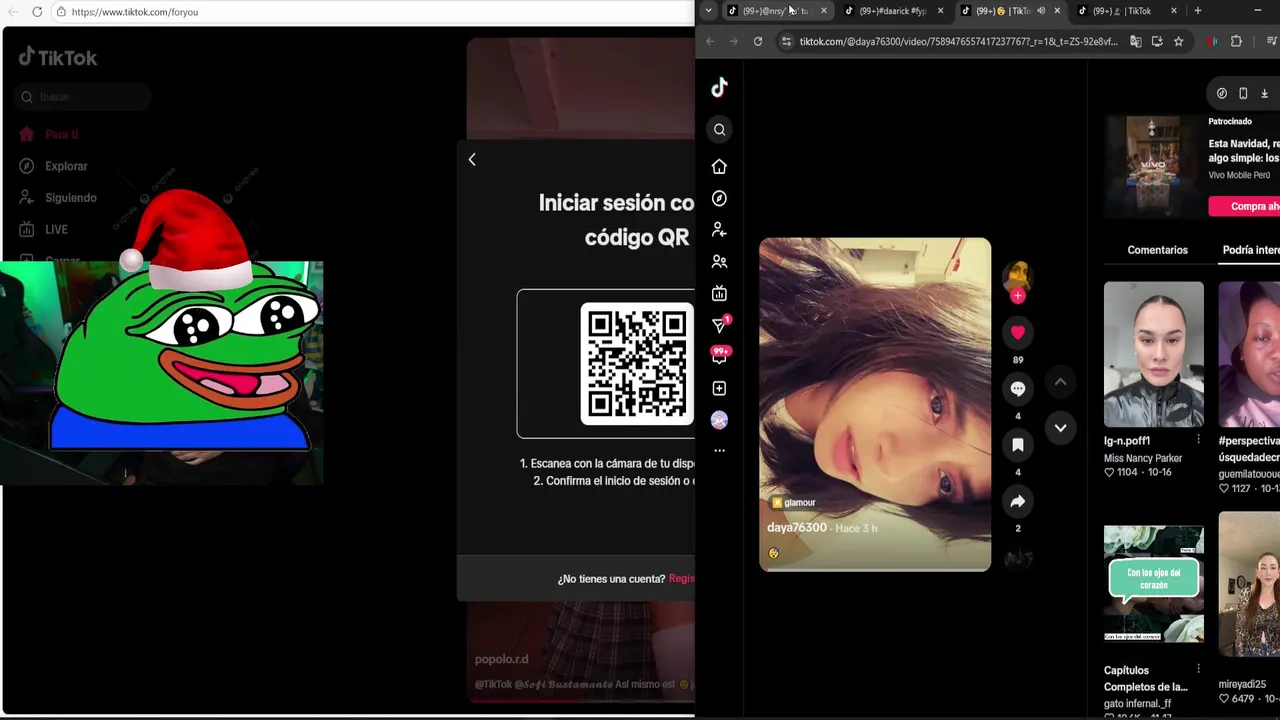Open the Vivo Mobile Perú ad thumbnail
The height and width of the screenshot is (720, 1280).
[x=1153, y=164]
